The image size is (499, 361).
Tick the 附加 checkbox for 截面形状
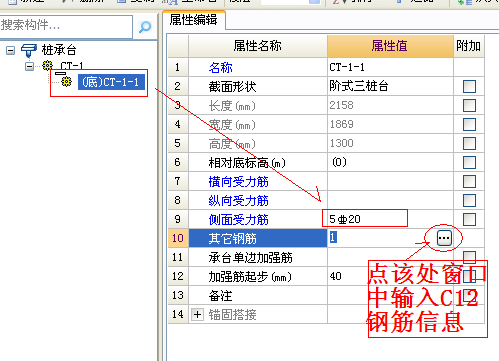tap(469, 86)
